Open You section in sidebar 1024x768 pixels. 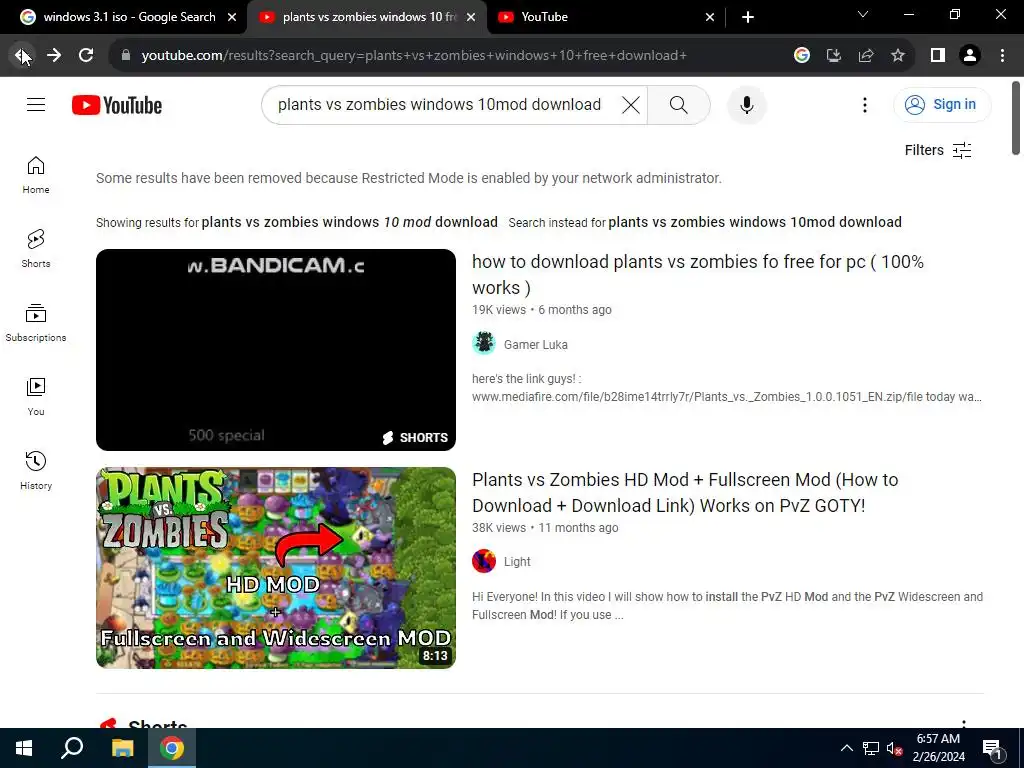click(36, 397)
